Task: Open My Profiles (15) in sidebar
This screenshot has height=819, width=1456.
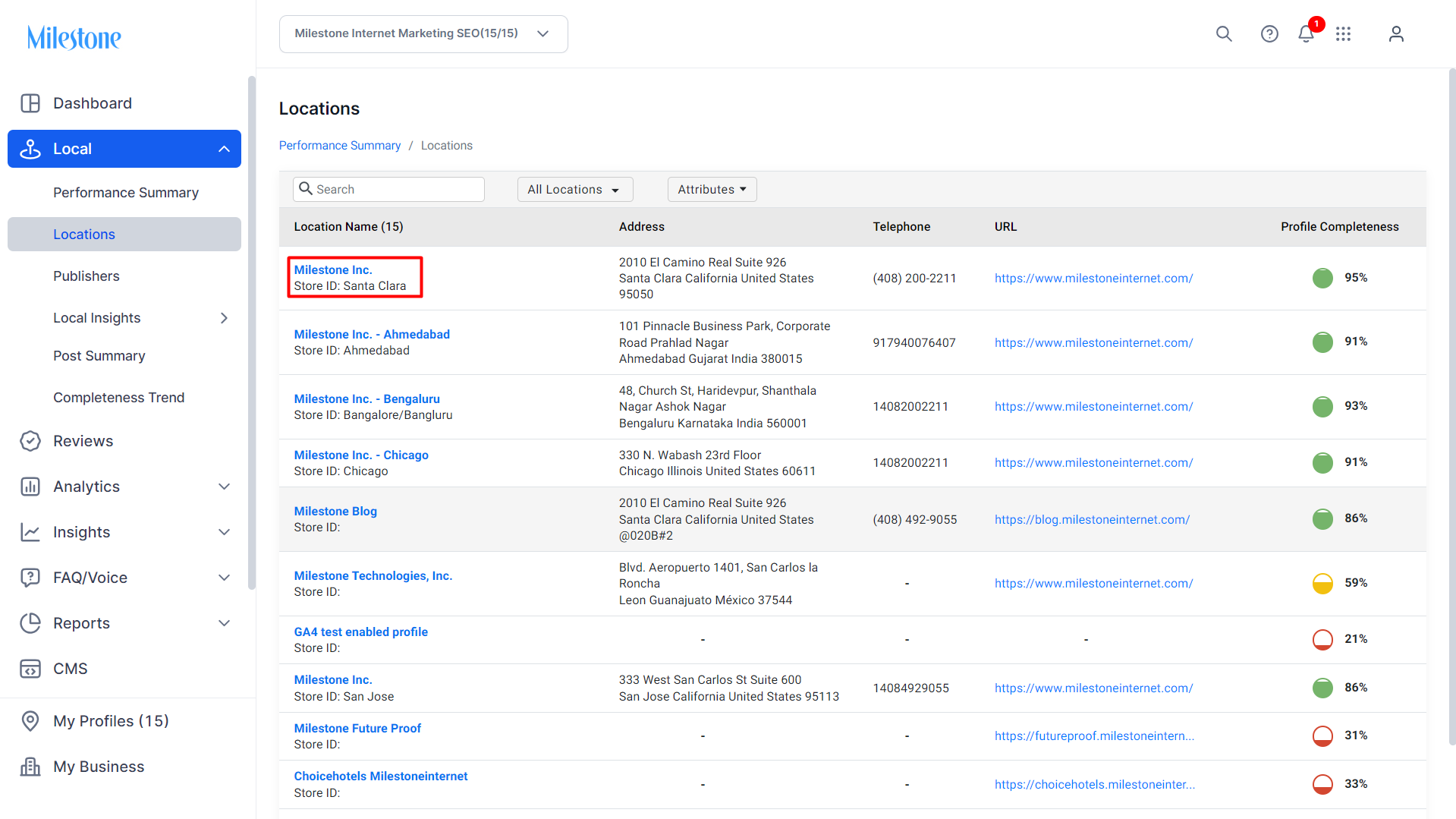Action: (x=111, y=721)
